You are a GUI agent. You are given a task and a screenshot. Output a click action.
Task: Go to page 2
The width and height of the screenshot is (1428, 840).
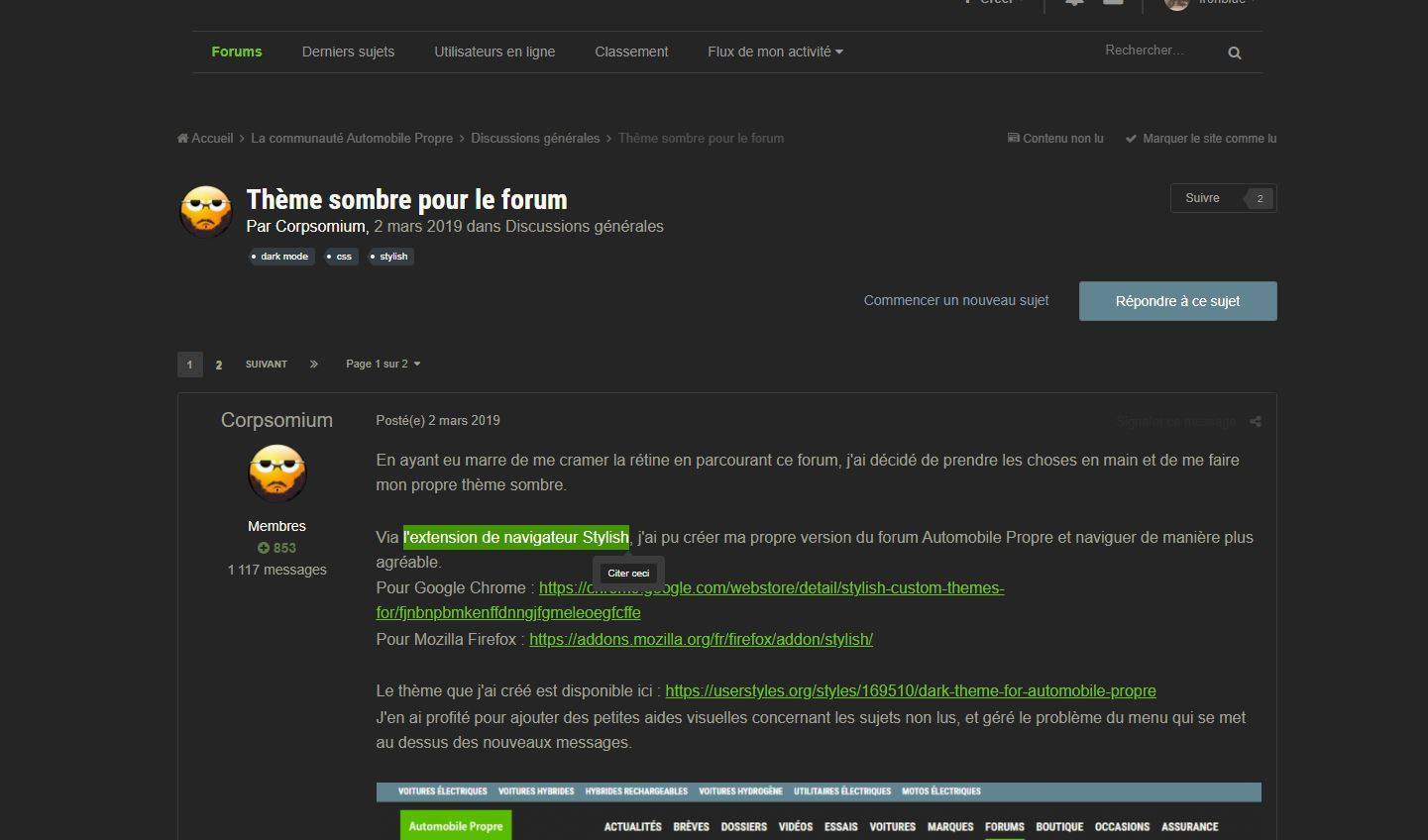(x=219, y=365)
